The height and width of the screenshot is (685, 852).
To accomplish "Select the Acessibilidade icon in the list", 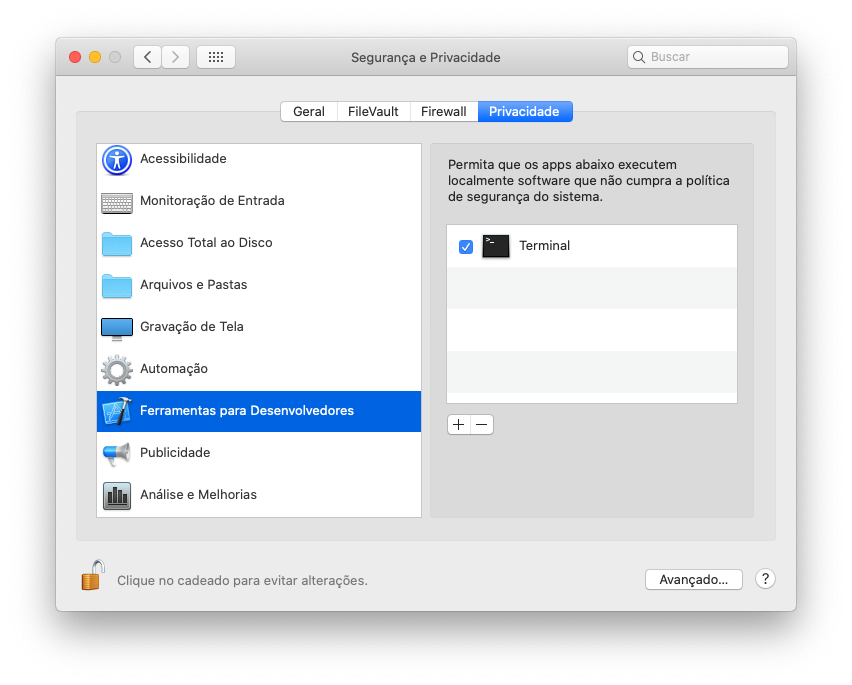I will click(x=117, y=160).
